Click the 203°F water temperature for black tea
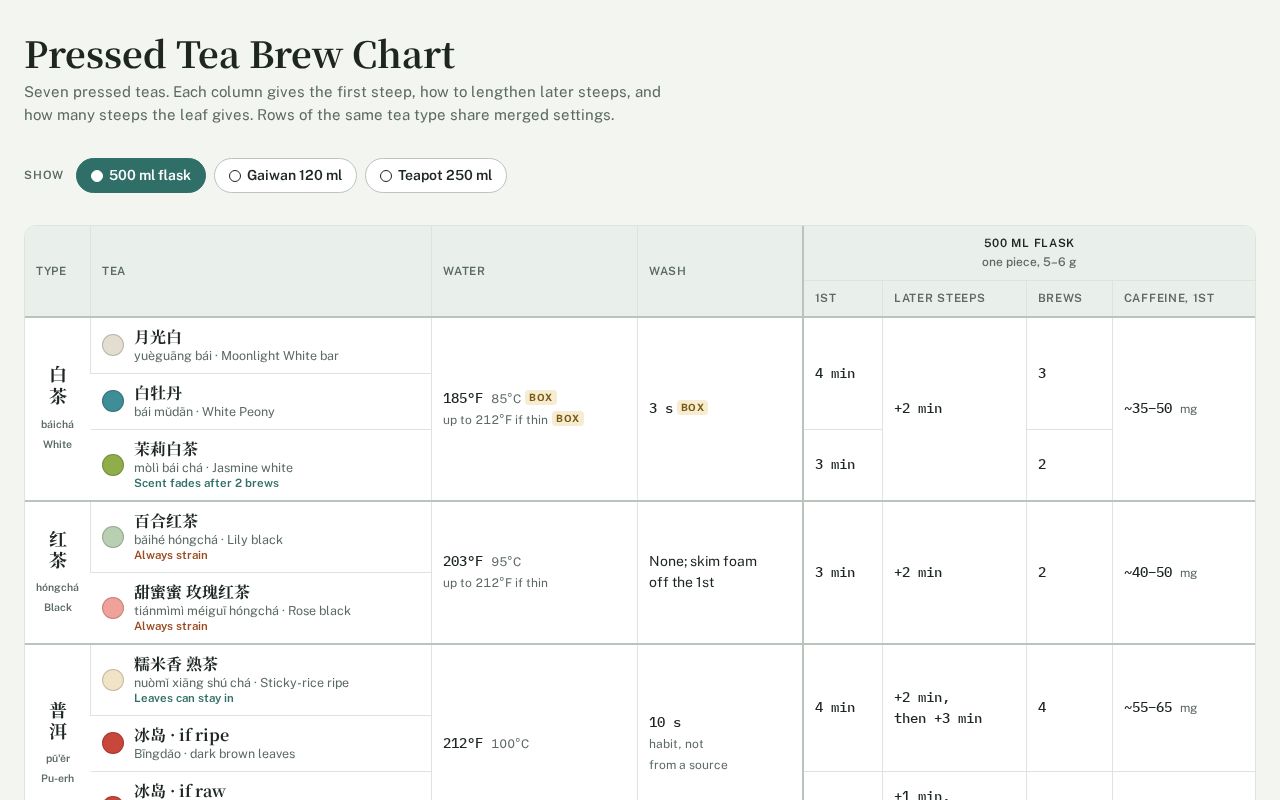This screenshot has width=1280, height=800. 535,572
